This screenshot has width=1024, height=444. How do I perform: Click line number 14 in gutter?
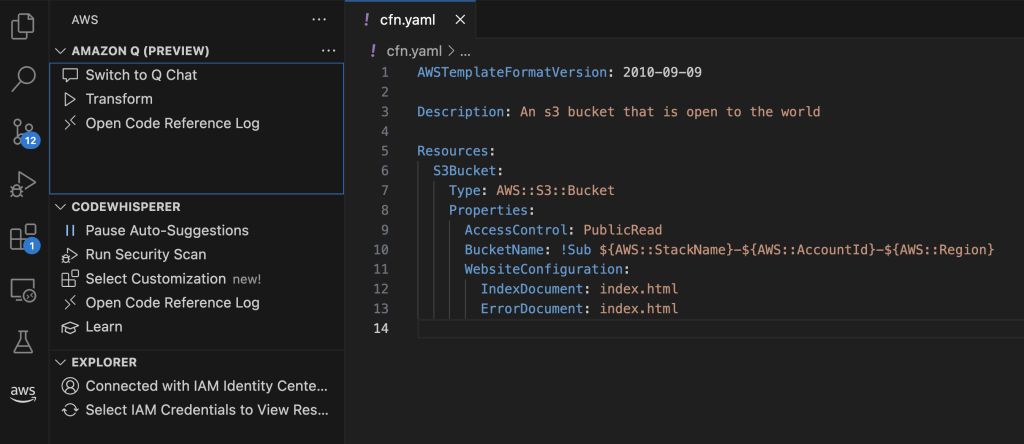381,328
